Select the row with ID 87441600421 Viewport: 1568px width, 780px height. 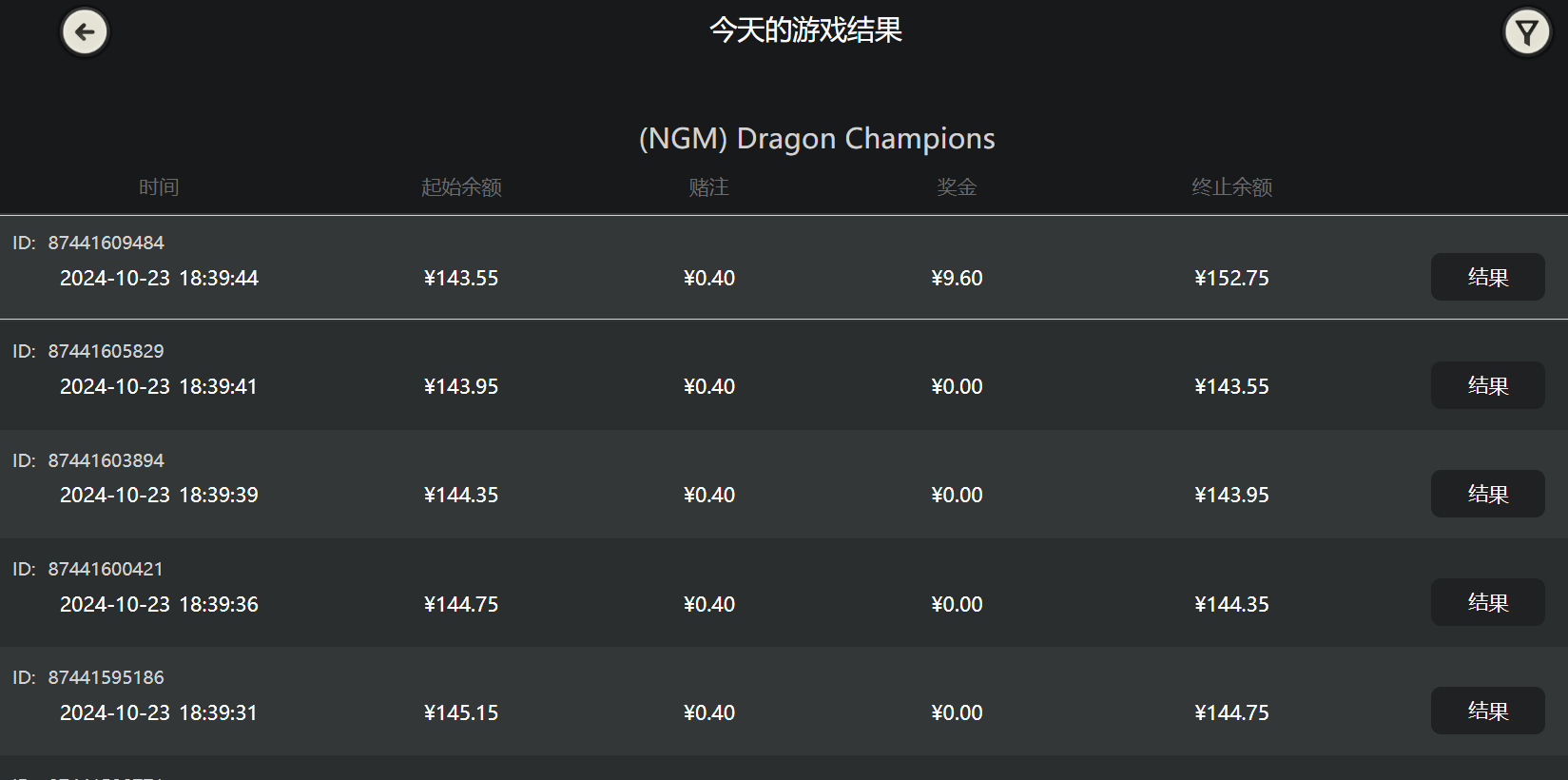tap(106, 569)
